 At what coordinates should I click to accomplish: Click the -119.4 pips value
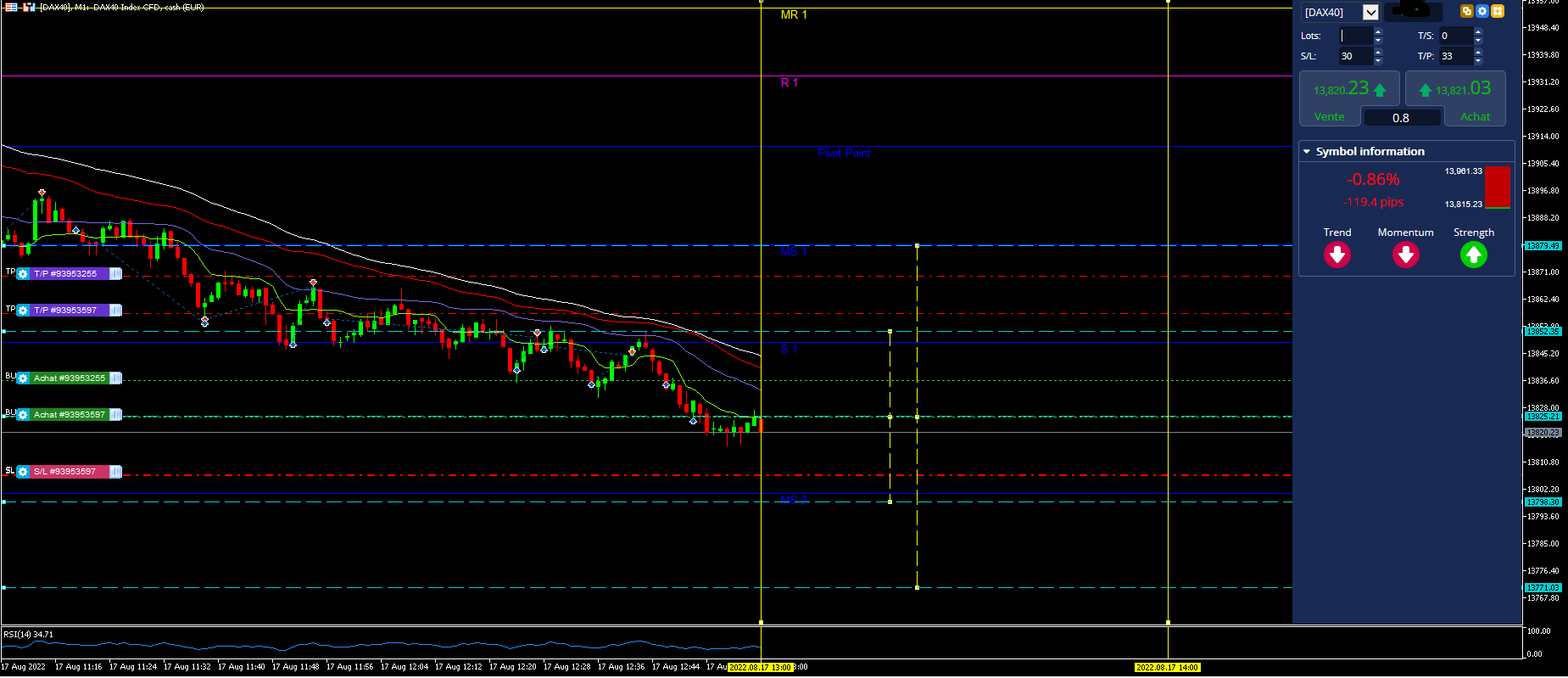[x=1373, y=203]
